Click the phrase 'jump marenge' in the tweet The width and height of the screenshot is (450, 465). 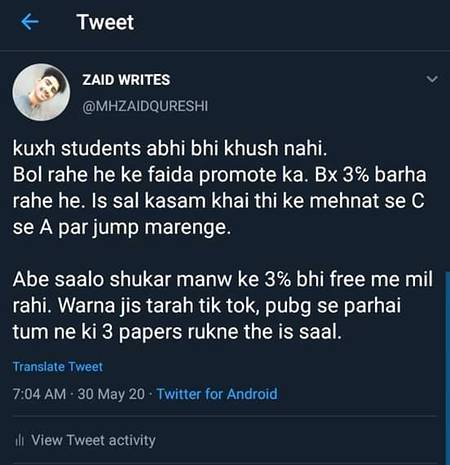coord(161,228)
